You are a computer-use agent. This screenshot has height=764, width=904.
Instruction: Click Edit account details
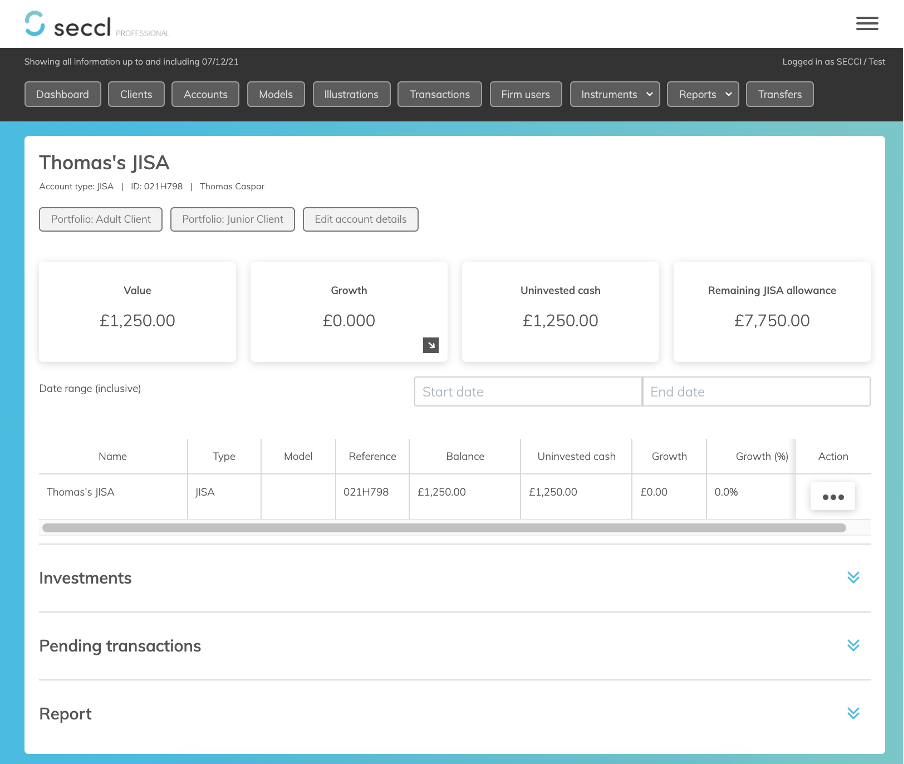360,219
